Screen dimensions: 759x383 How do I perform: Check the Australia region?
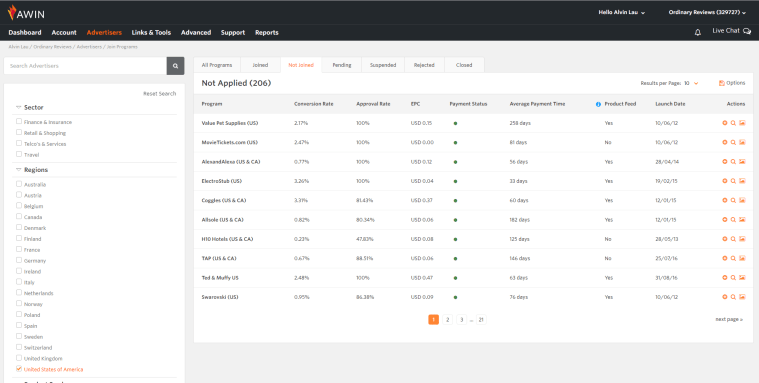tap(19, 184)
